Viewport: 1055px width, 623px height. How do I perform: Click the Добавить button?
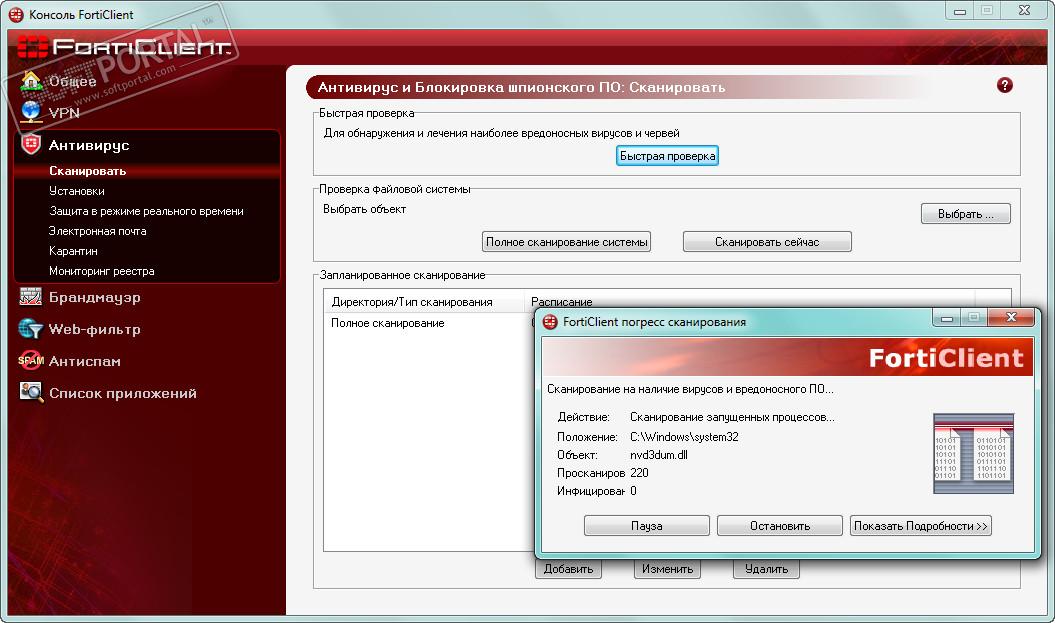click(x=569, y=569)
